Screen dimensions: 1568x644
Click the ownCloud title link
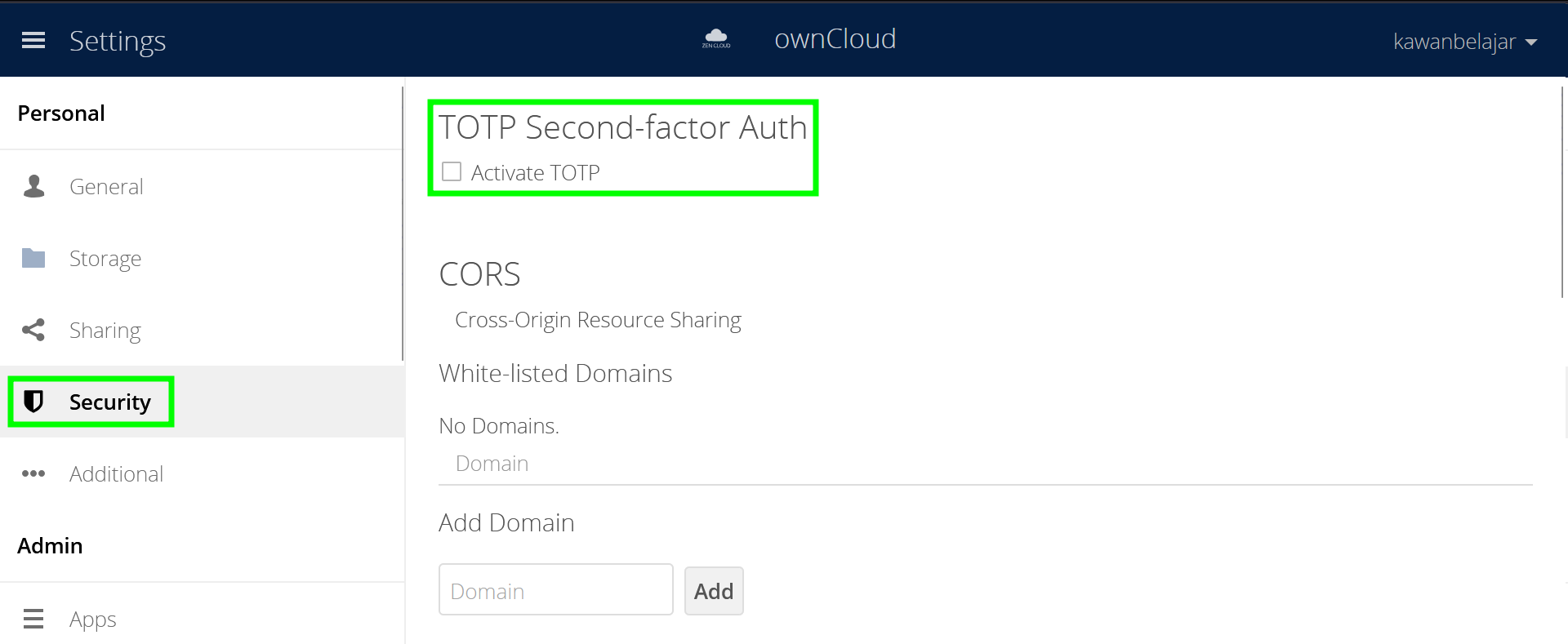[x=835, y=39]
